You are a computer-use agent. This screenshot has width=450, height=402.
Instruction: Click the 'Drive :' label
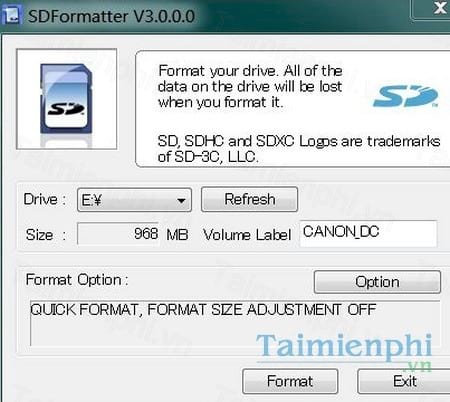45,199
